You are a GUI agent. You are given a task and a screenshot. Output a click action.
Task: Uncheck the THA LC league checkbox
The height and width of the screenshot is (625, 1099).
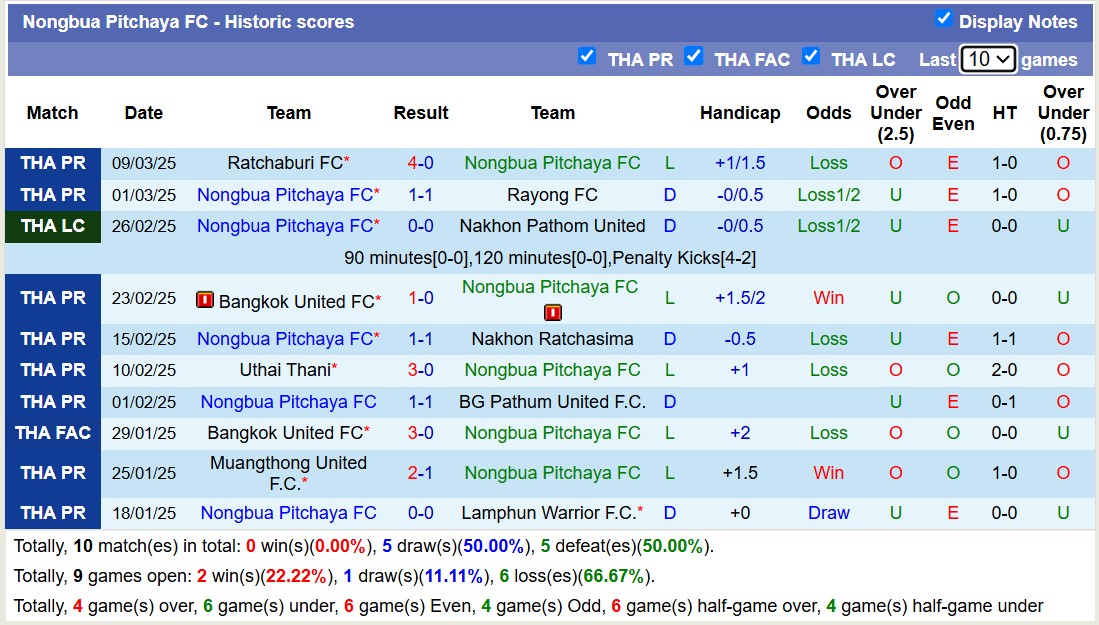coord(811,56)
